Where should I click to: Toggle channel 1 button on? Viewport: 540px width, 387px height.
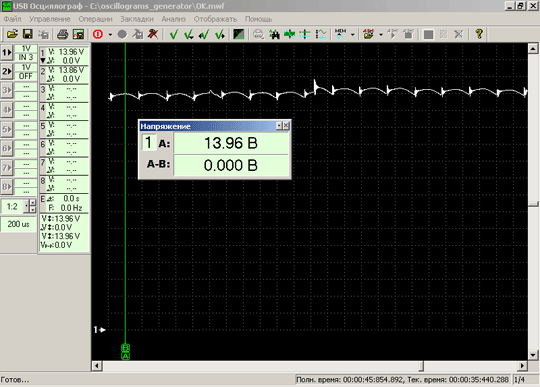7,53
